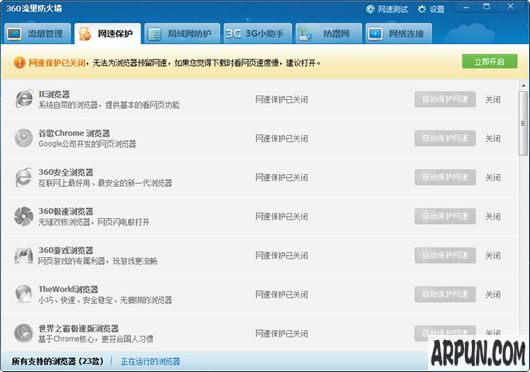Viewport: 530px width, 372px height.
Task: Click the TheWorld浏览器 globe icon
Action: (x=24, y=294)
